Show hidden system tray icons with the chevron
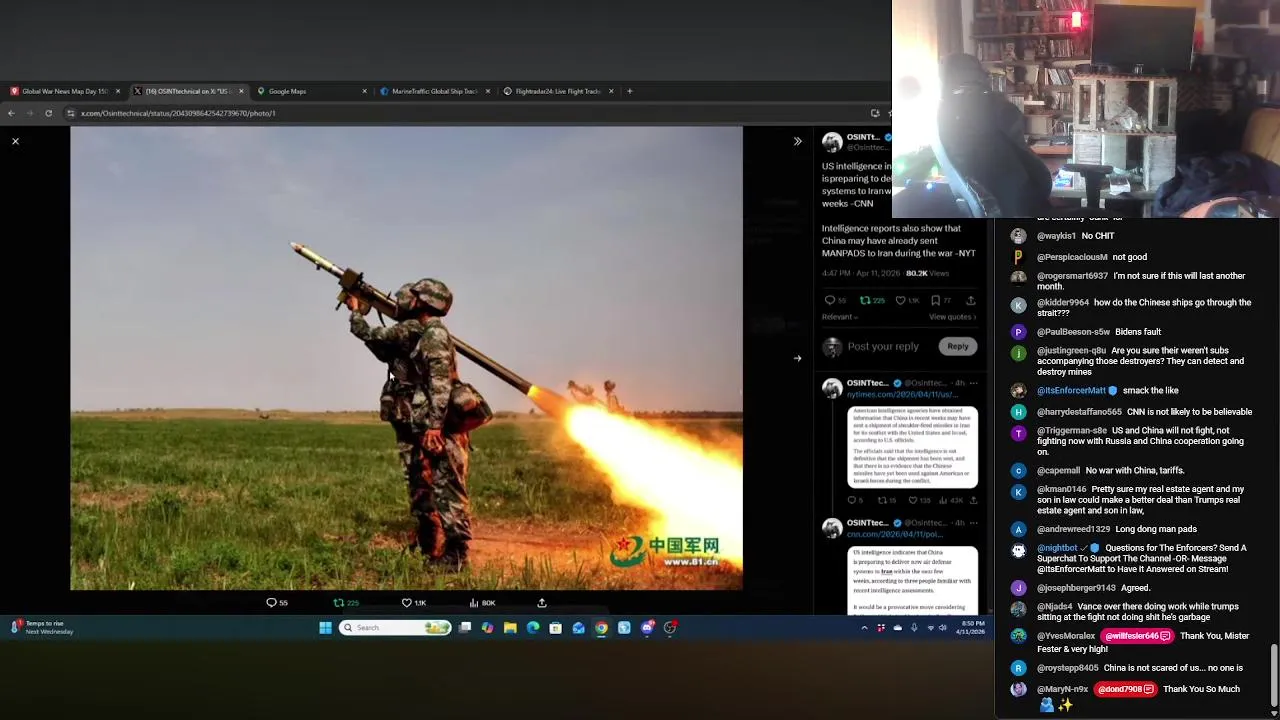 [864, 628]
